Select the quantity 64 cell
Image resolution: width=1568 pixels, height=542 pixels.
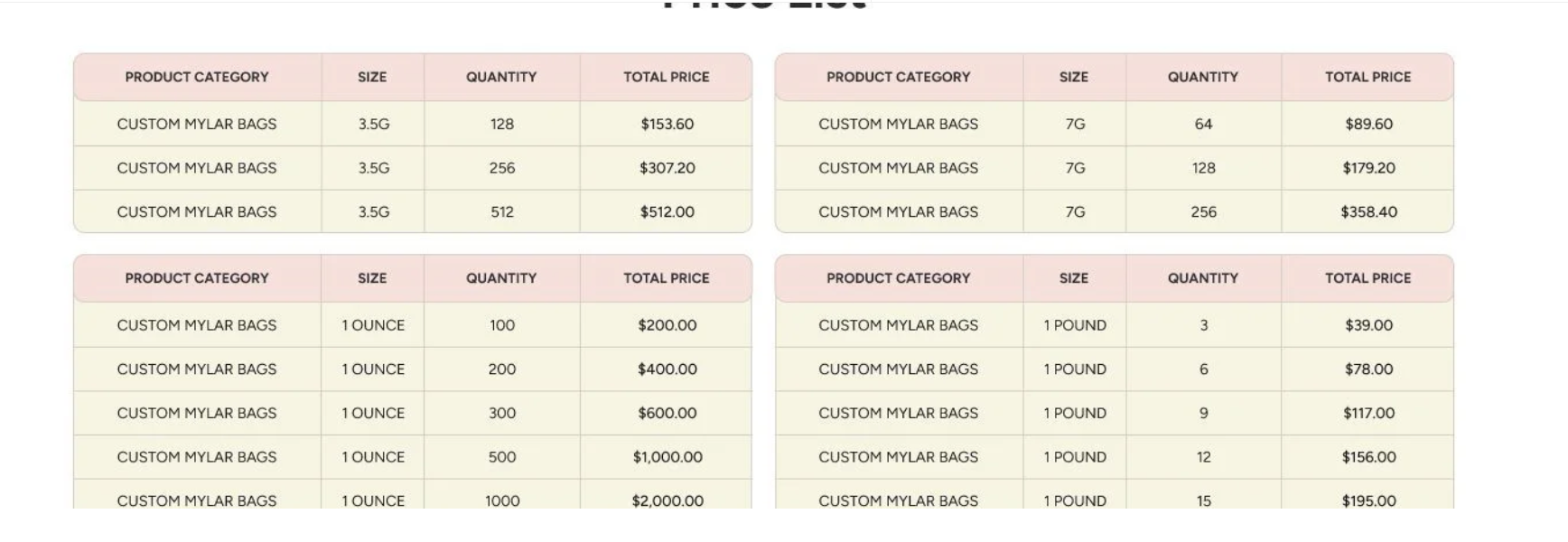1203,124
